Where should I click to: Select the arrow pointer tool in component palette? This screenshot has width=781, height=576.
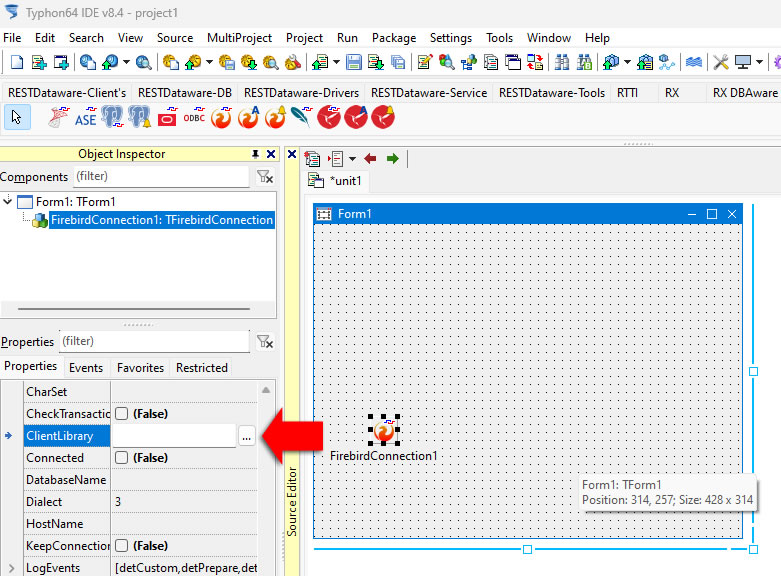(x=17, y=118)
